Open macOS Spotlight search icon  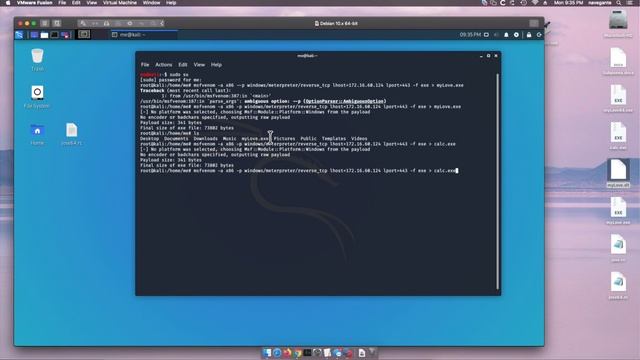click(619, 3)
